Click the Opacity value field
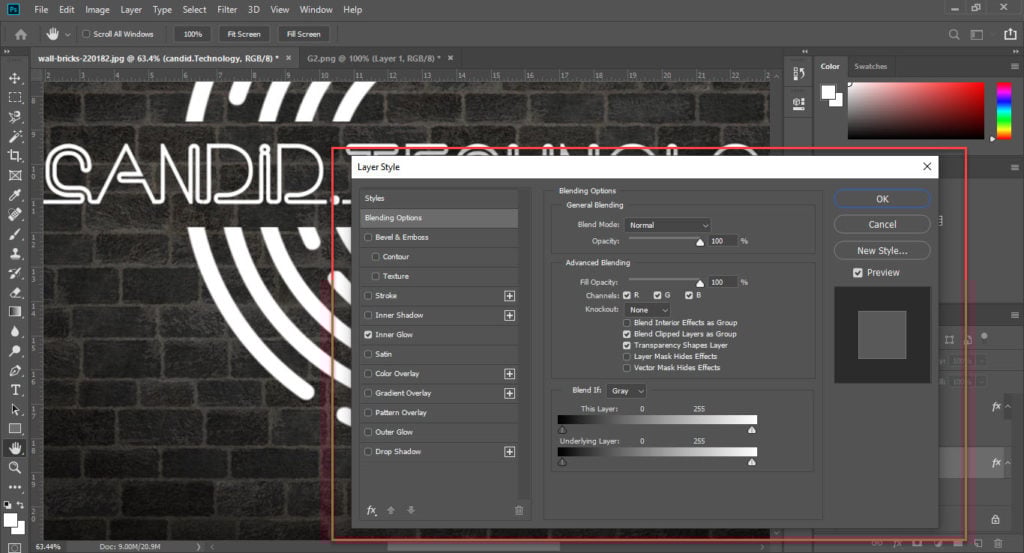 [723, 241]
